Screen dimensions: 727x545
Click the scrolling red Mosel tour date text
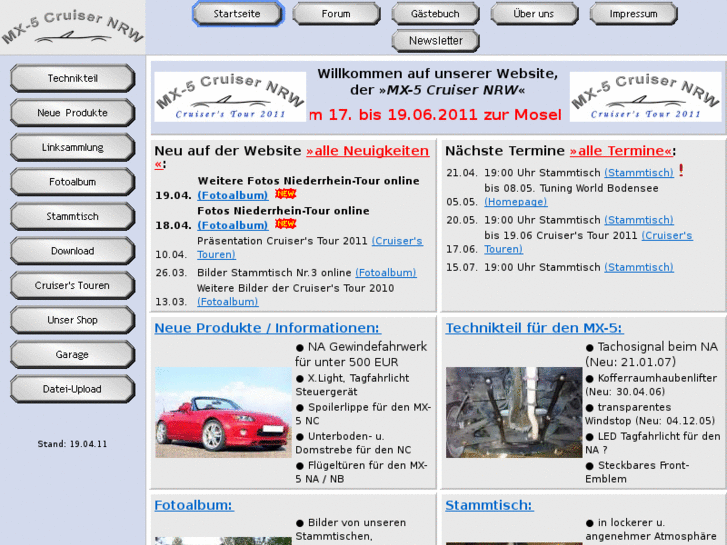[x=435, y=115]
